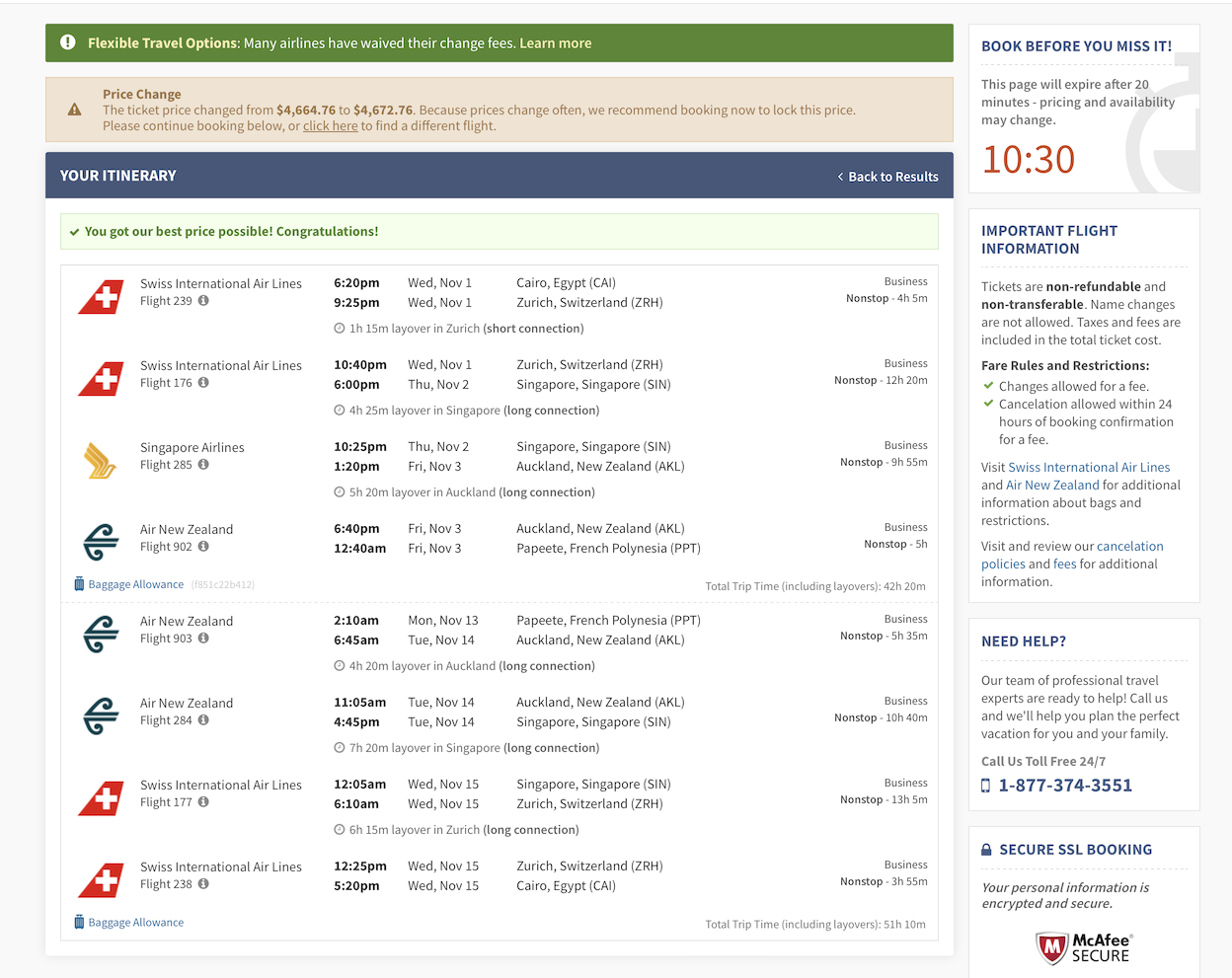Click Air New Zealand logo for Flight 903
1232x978 pixels.
pyautogui.click(x=101, y=635)
